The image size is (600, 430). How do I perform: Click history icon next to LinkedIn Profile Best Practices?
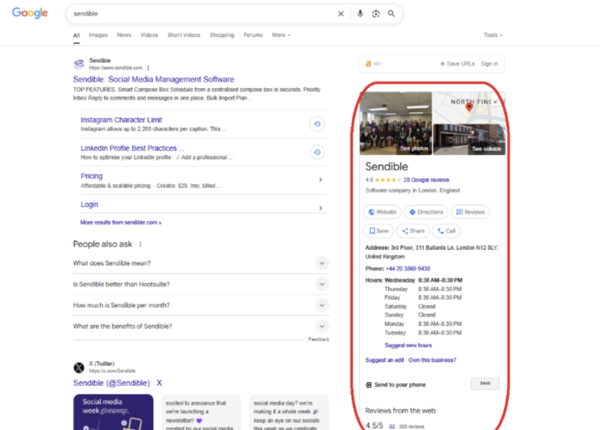click(x=317, y=152)
